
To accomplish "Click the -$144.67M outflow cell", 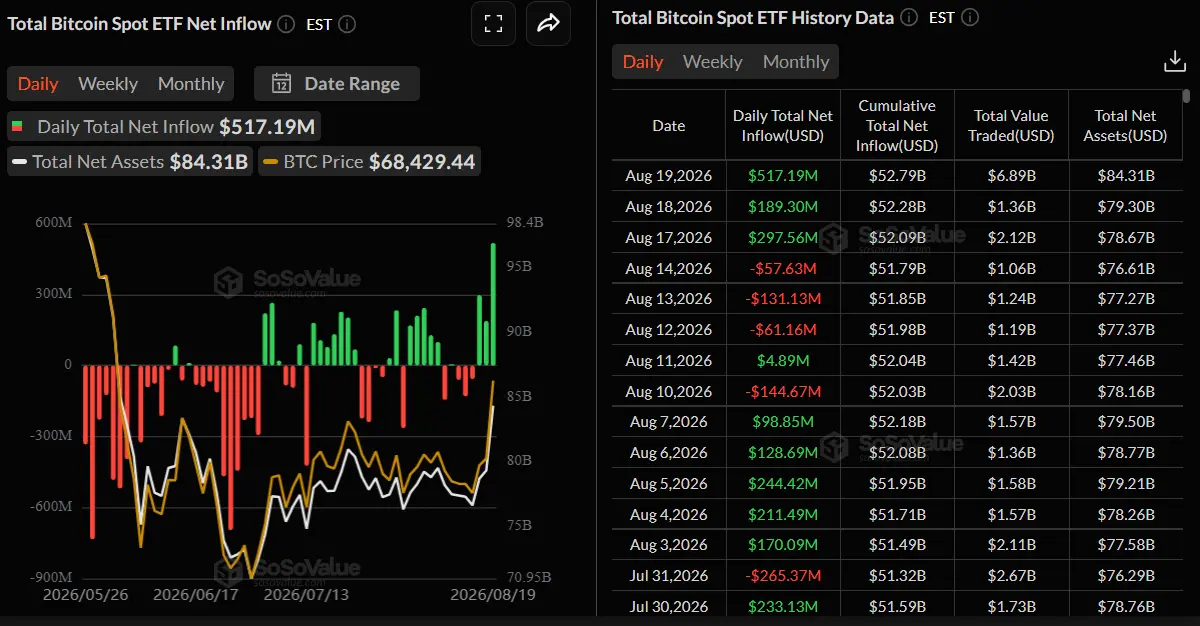I will coord(783,391).
